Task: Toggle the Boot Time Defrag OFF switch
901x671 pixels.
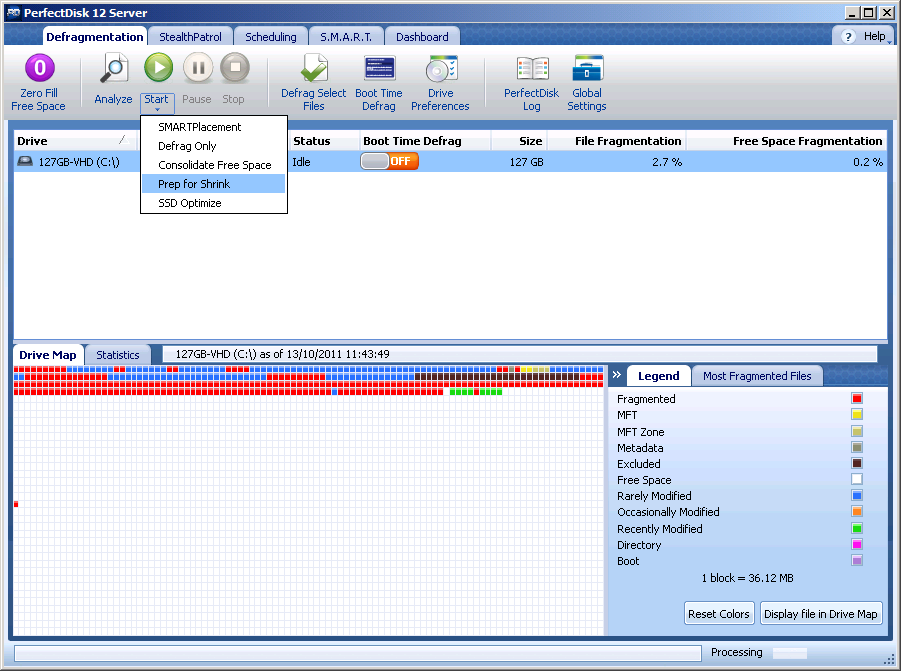Action: (389, 161)
